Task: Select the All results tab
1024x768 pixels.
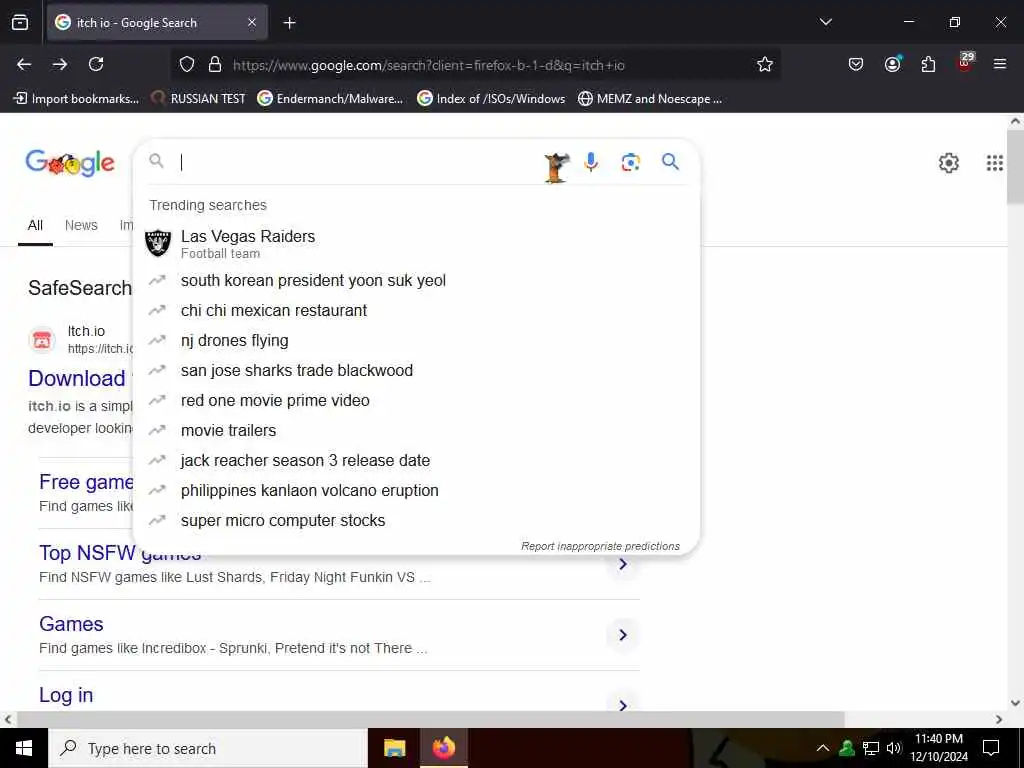Action: click(35, 225)
